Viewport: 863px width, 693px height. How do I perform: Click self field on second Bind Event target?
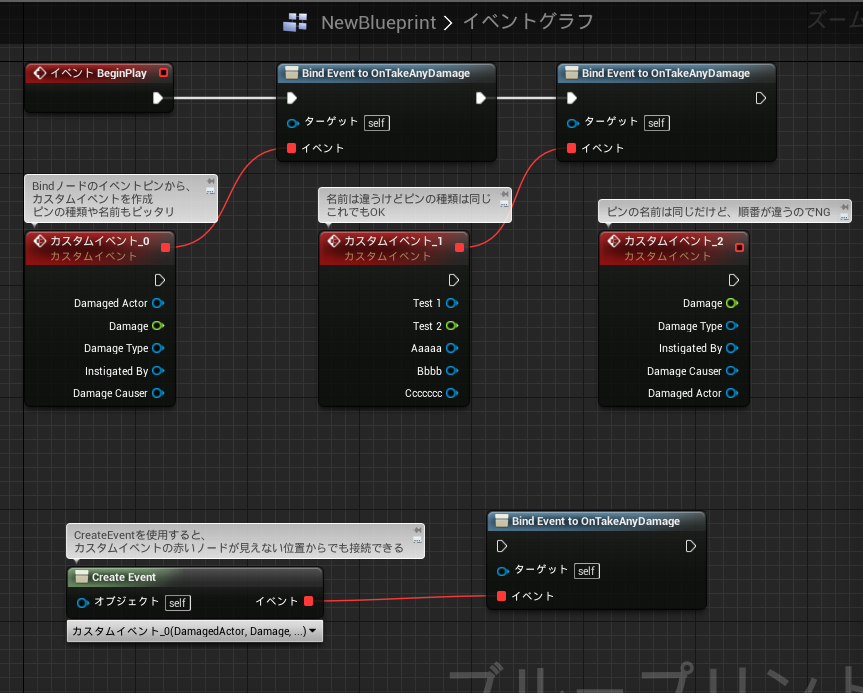[x=656, y=123]
